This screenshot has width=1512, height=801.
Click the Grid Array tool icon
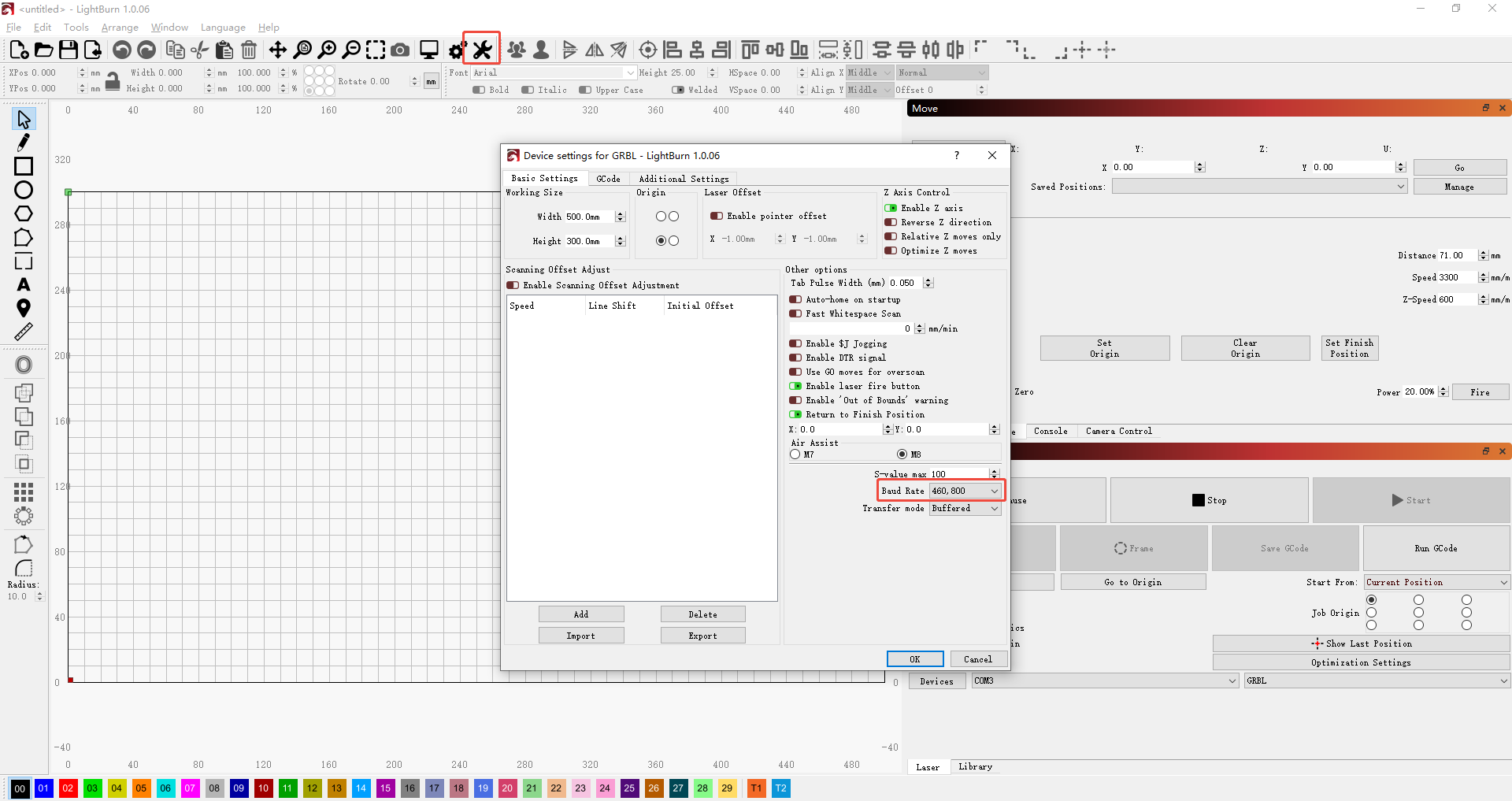tap(24, 492)
